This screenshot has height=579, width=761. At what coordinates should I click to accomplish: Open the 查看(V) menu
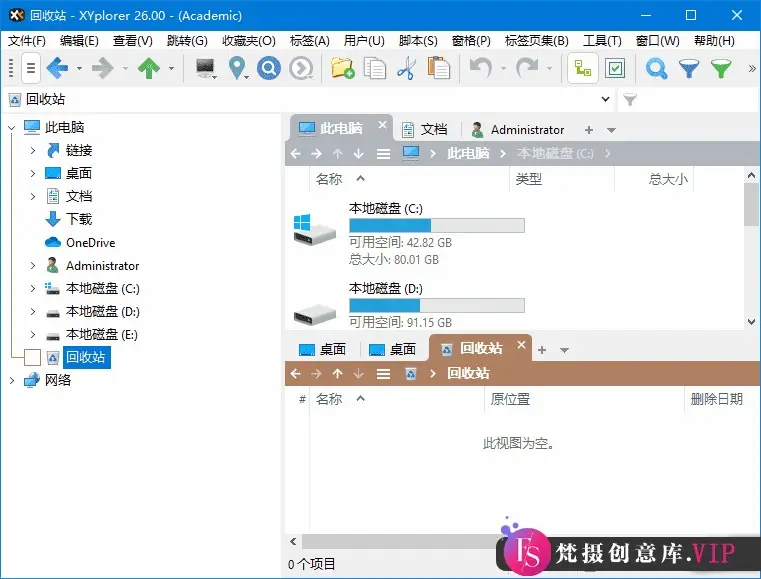pos(132,41)
